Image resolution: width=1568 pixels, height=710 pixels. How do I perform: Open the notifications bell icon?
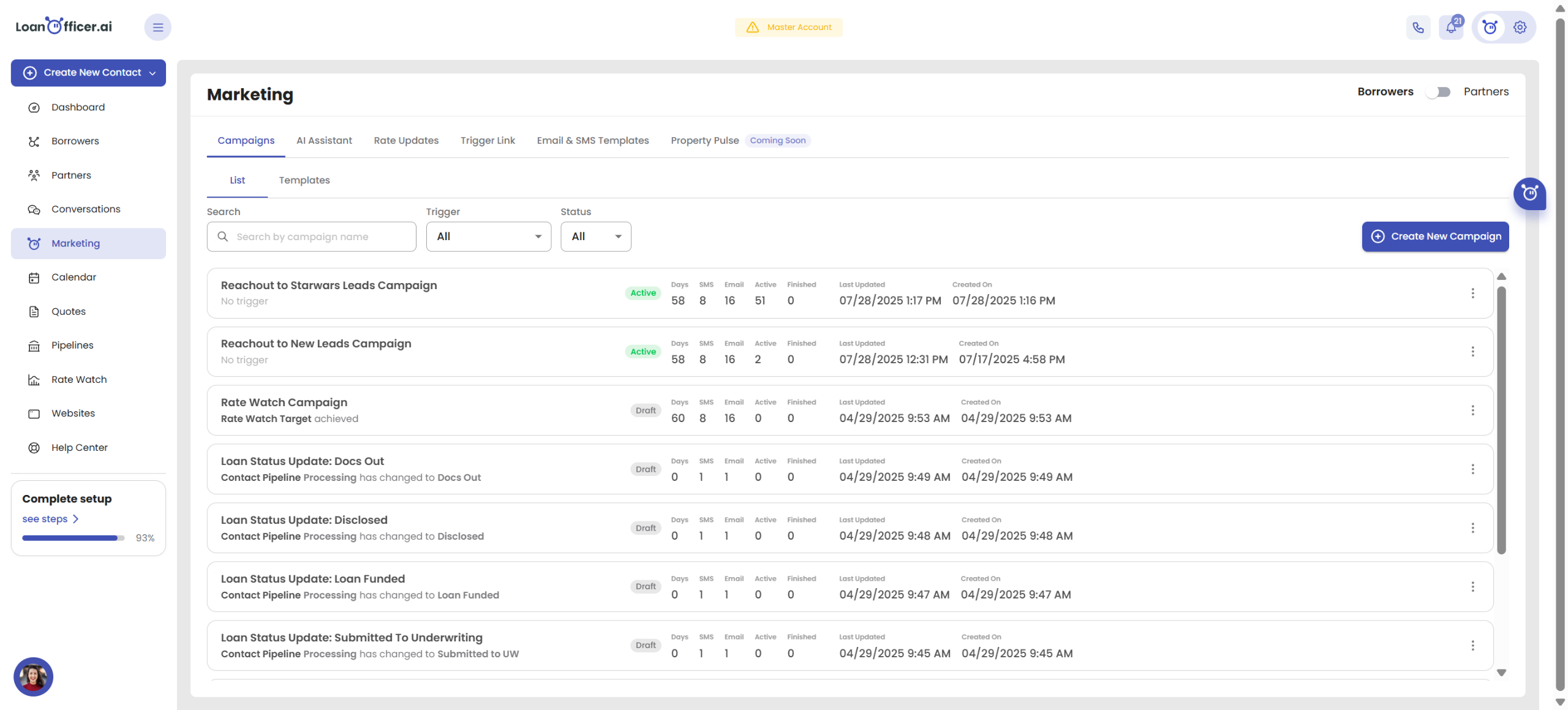(1451, 28)
